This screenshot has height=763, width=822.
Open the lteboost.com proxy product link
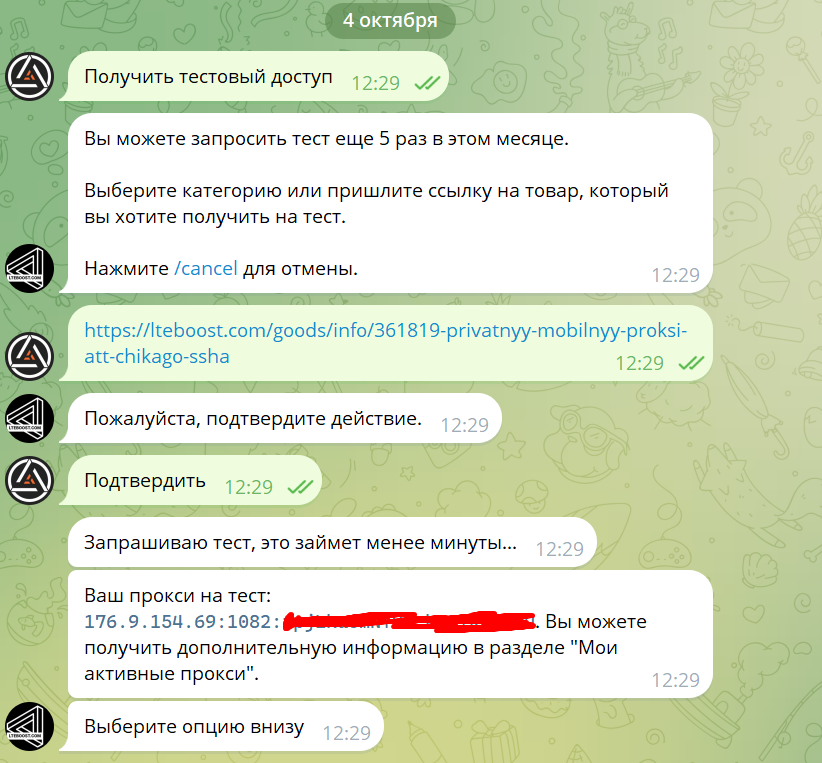pos(385,343)
